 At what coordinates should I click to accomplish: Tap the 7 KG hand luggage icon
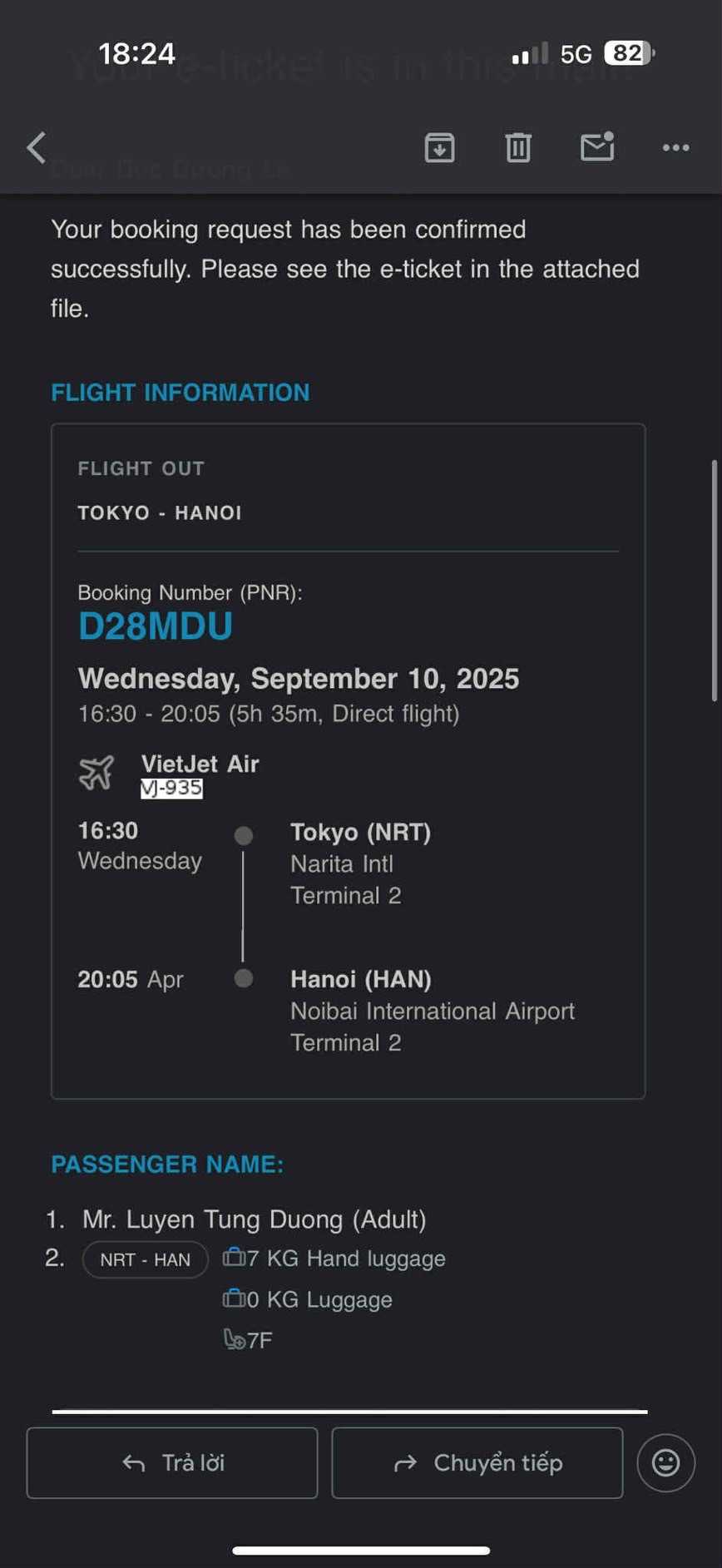(233, 1257)
